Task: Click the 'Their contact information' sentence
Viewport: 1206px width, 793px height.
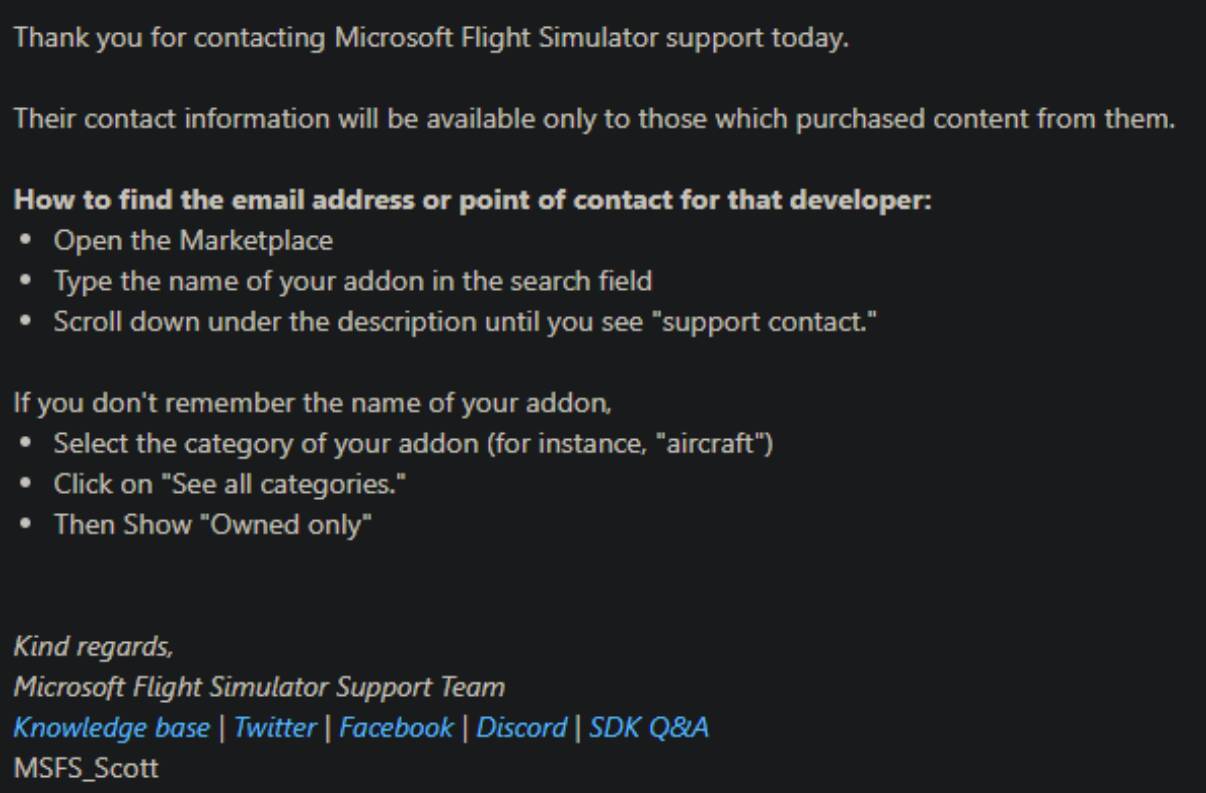Action: 594,118
